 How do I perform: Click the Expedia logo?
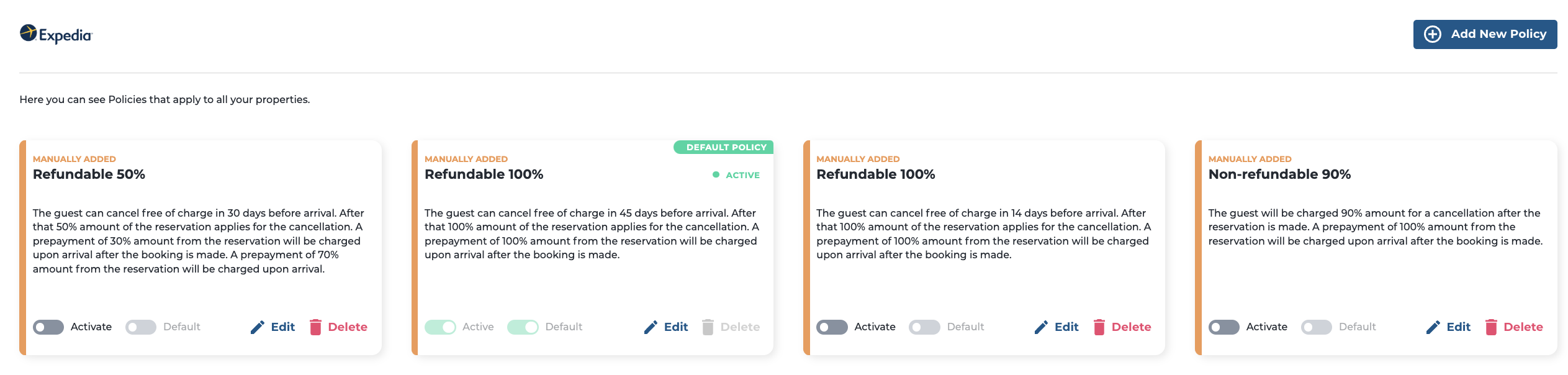tap(56, 34)
